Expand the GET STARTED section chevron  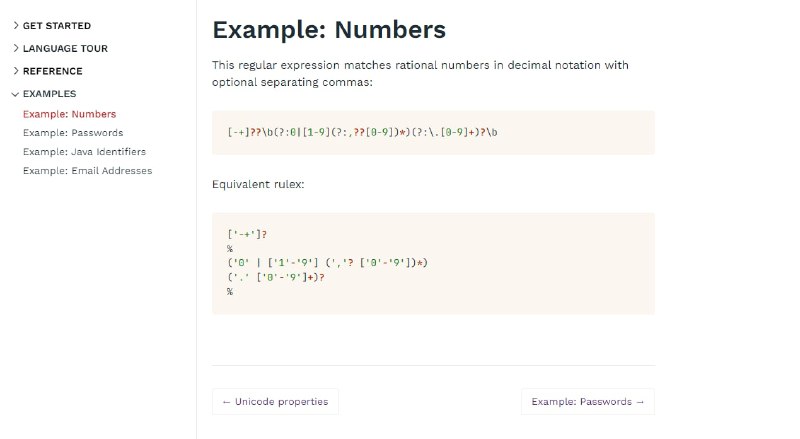[16, 25]
